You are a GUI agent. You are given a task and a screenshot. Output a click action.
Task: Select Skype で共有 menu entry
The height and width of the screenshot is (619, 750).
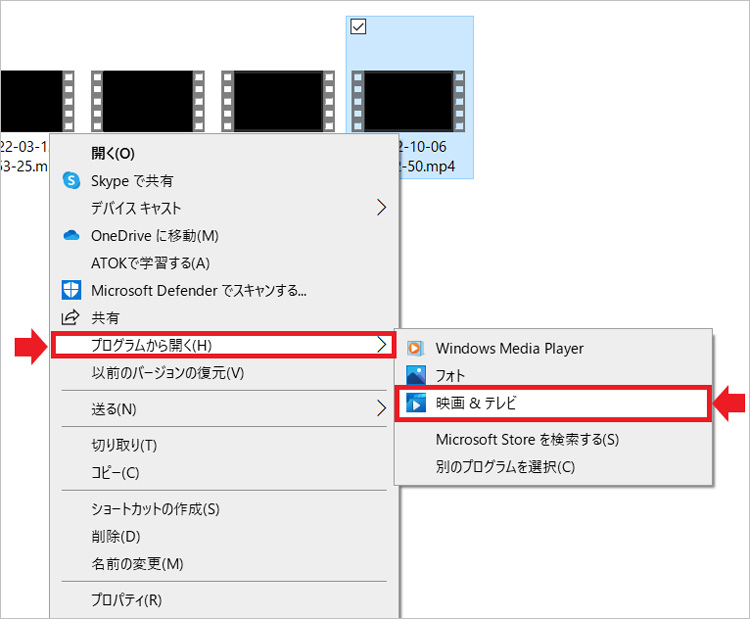pos(225,180)
